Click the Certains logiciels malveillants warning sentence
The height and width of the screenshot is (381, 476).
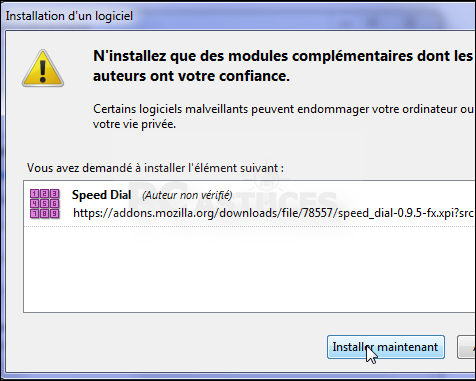(x=283, y=109)
